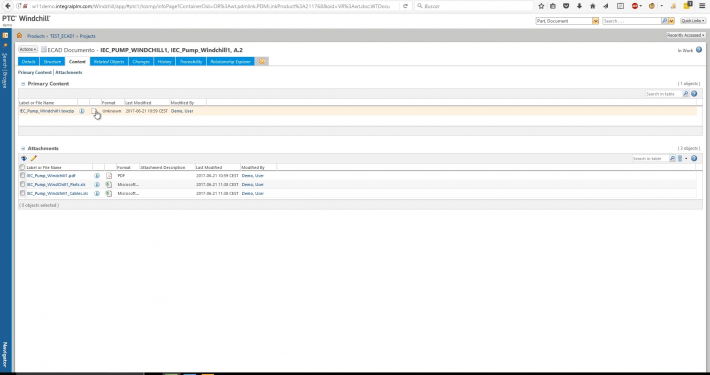710x375 pixels.
Task: Expand the Navigator panel on left sidebar
Action: [5, 354]
